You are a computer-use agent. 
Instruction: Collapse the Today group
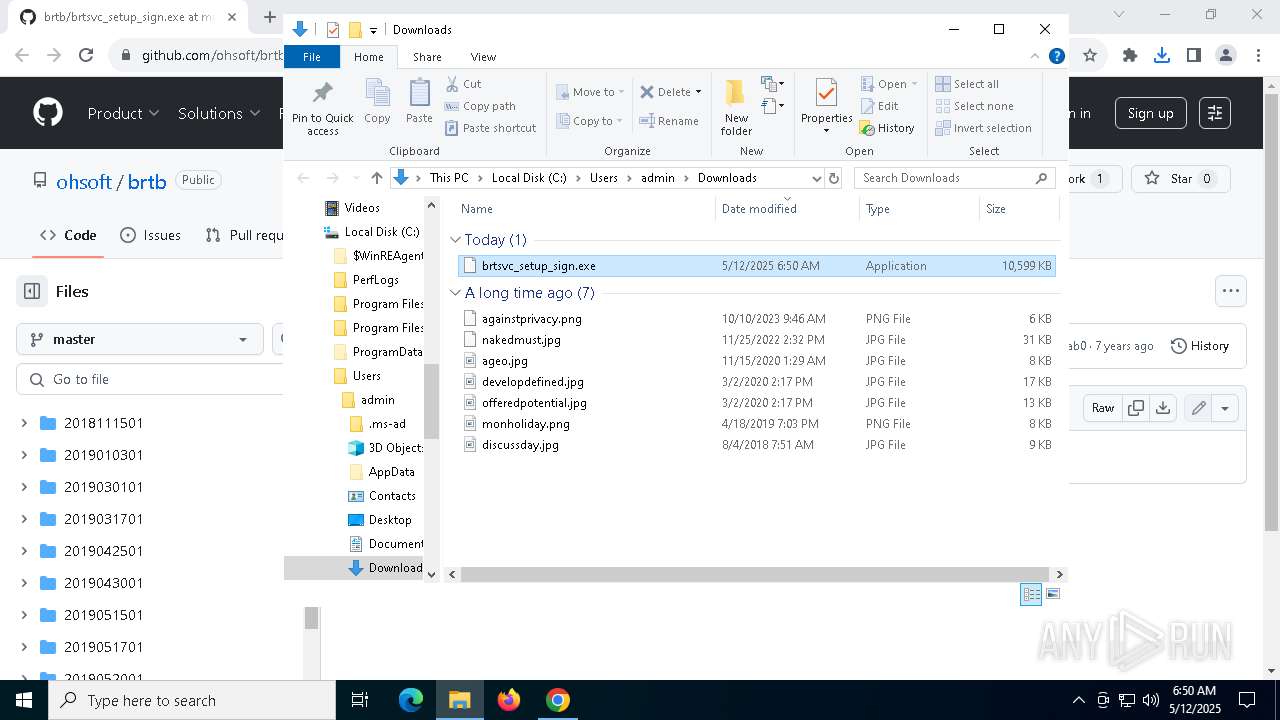point(456,240)
